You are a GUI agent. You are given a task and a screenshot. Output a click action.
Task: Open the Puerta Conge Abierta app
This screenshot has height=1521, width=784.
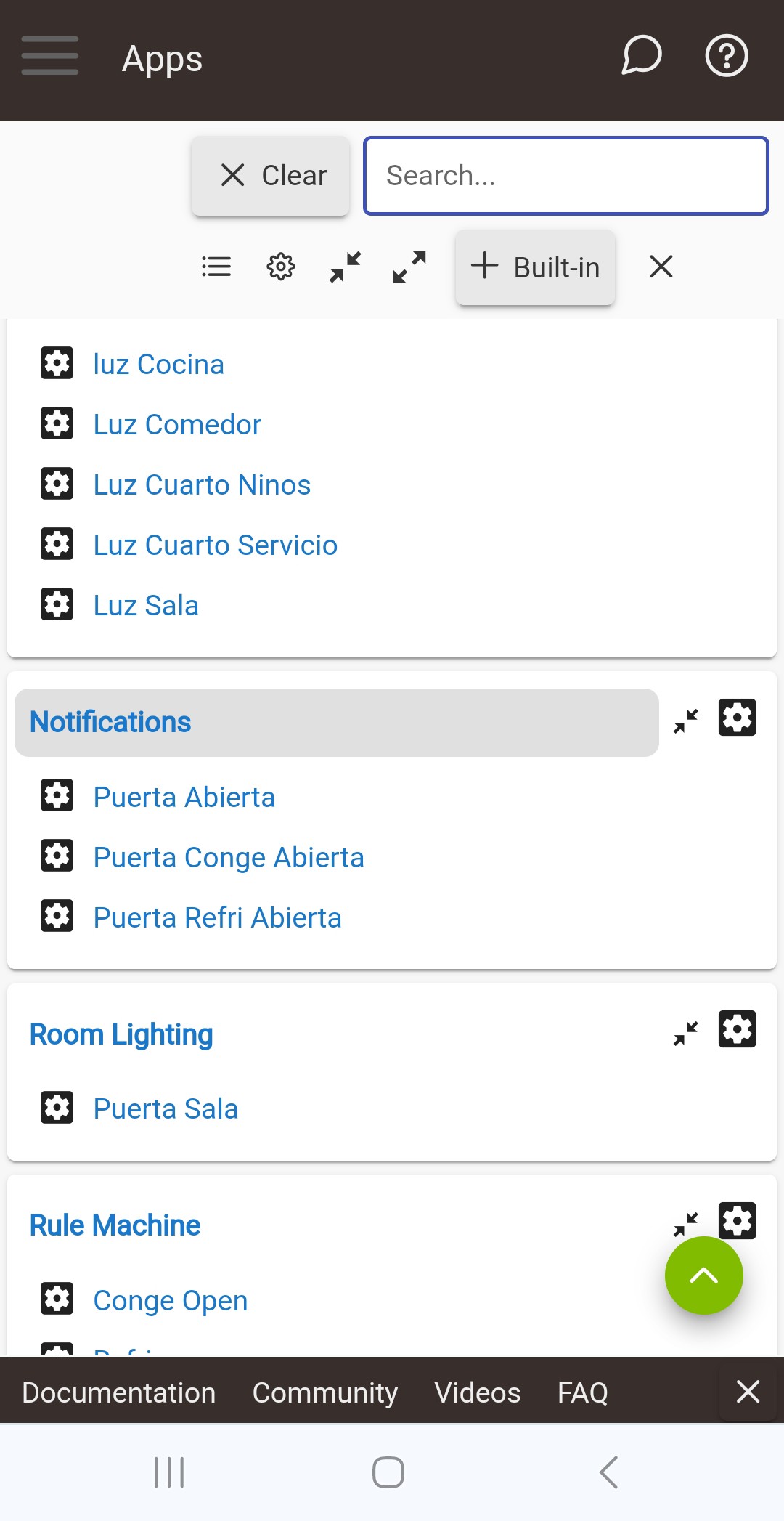tap(229, 858)
